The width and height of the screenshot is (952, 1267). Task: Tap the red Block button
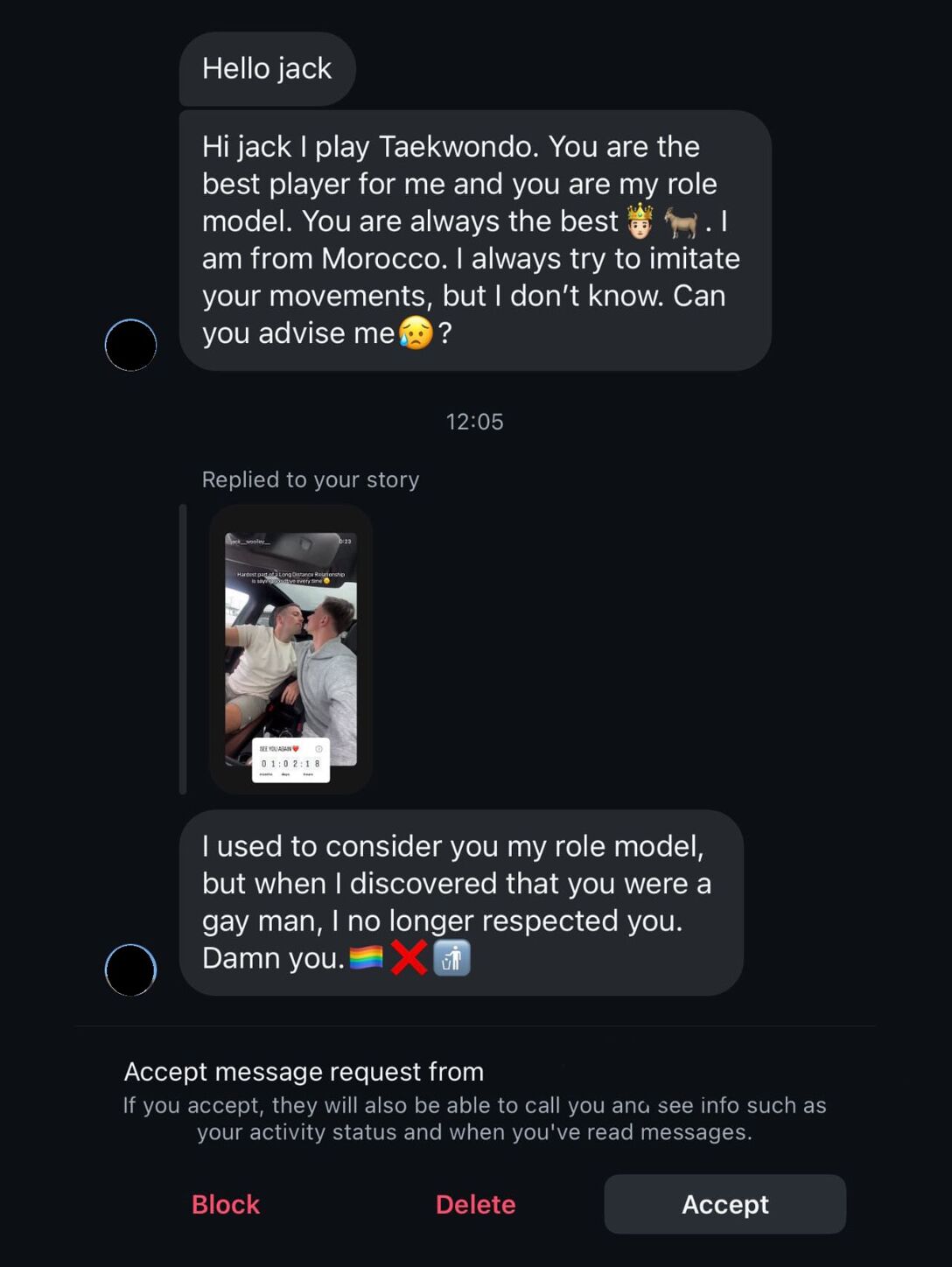point(226,1204)
